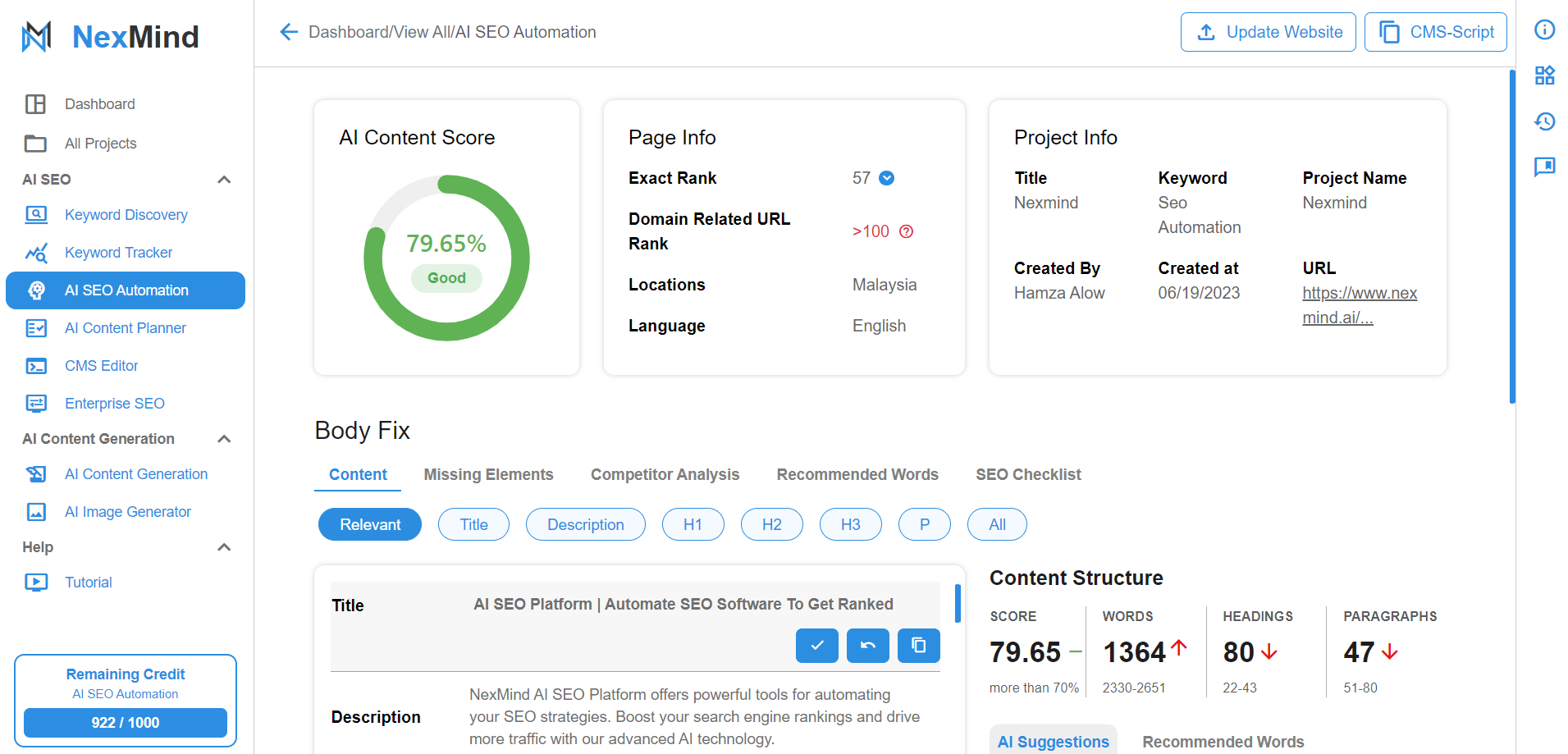The height and width of the screenshot is (754, 1568).
Task: Toggle the Description filter chip
Action: pos(585,524)
